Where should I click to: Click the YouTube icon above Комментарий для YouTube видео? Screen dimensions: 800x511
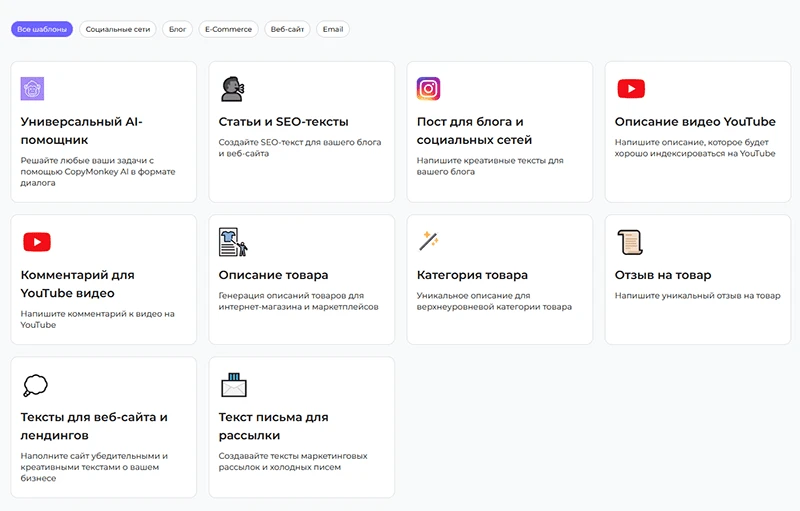[37, 242]
